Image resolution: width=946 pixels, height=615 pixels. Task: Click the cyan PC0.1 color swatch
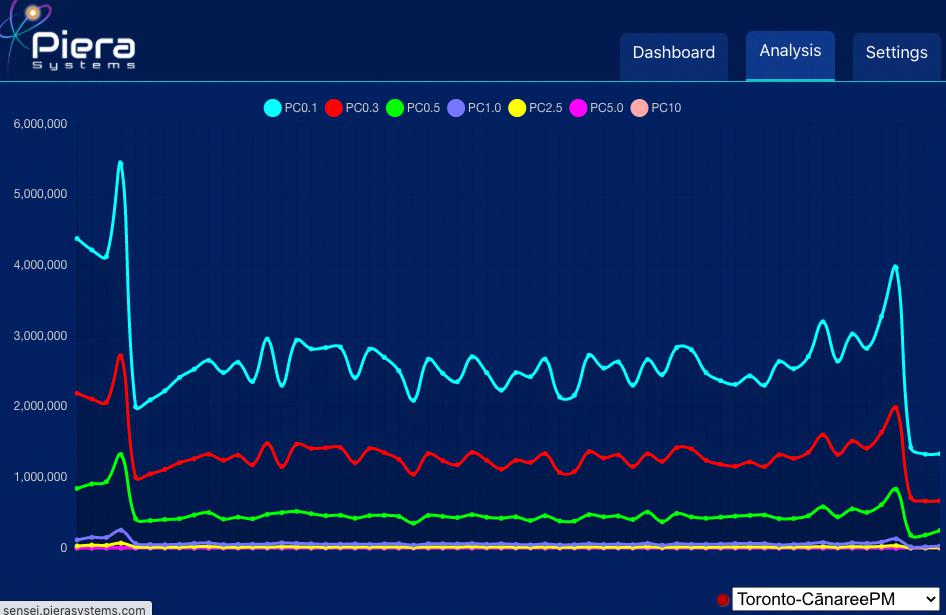(x=272, y=108)
